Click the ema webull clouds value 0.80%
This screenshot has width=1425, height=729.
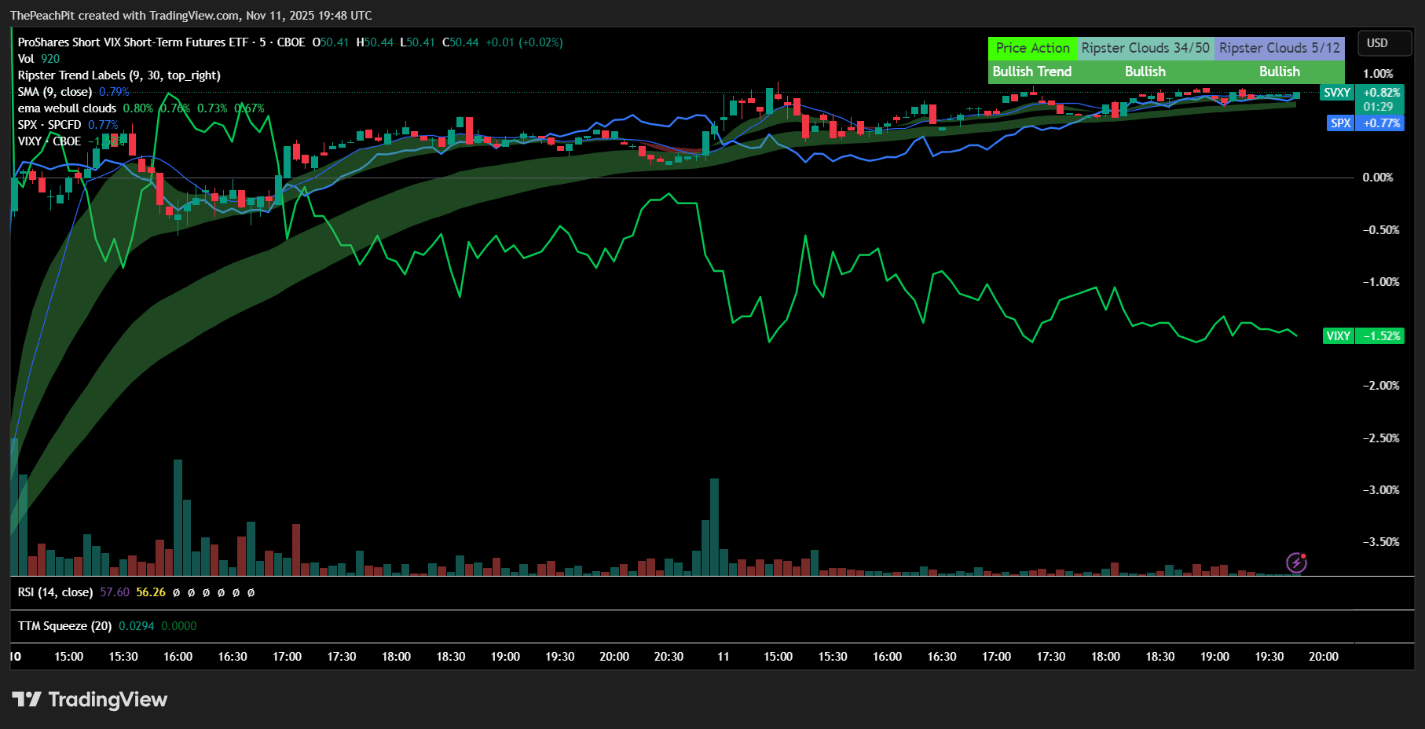pyautogui.click(x=138, y=108)
